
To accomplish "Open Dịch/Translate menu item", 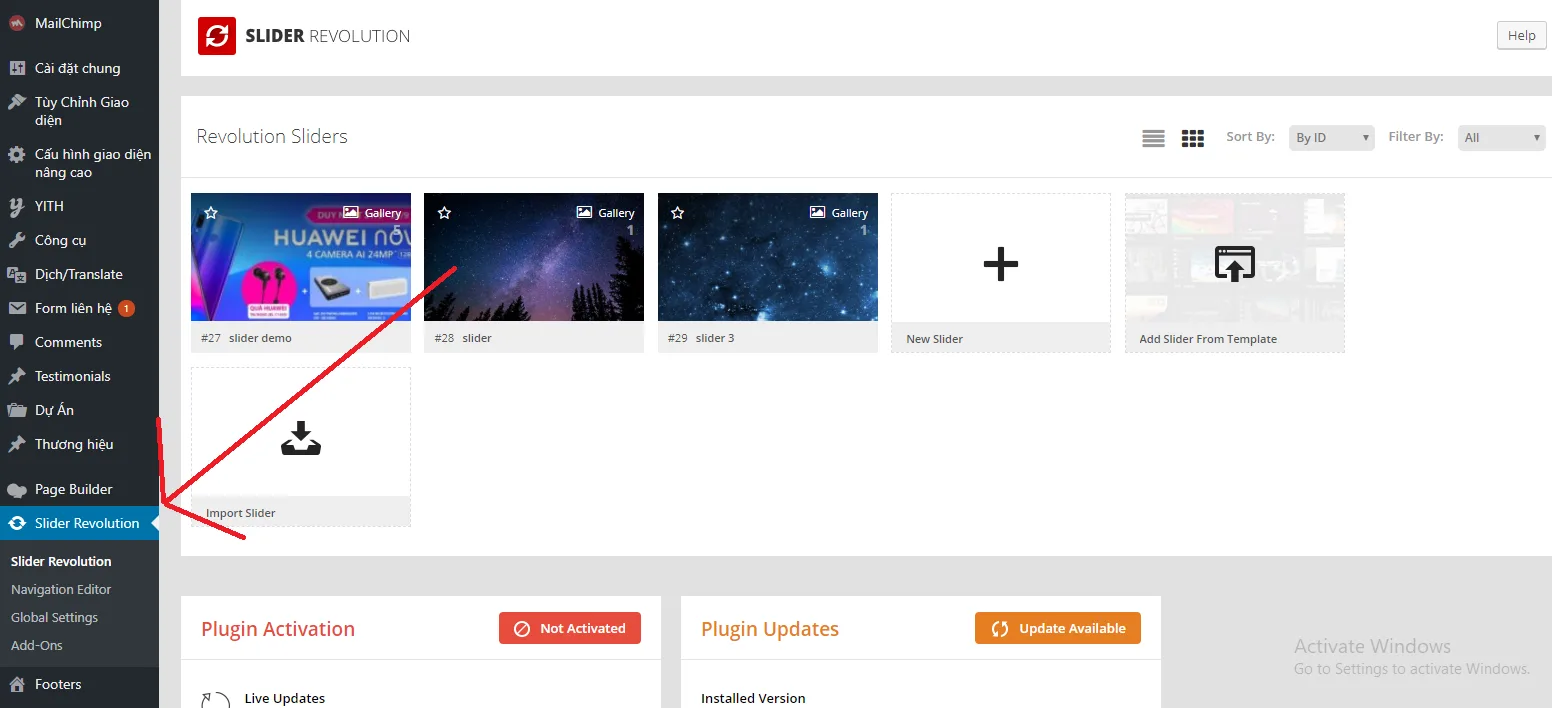I will 80,274.
